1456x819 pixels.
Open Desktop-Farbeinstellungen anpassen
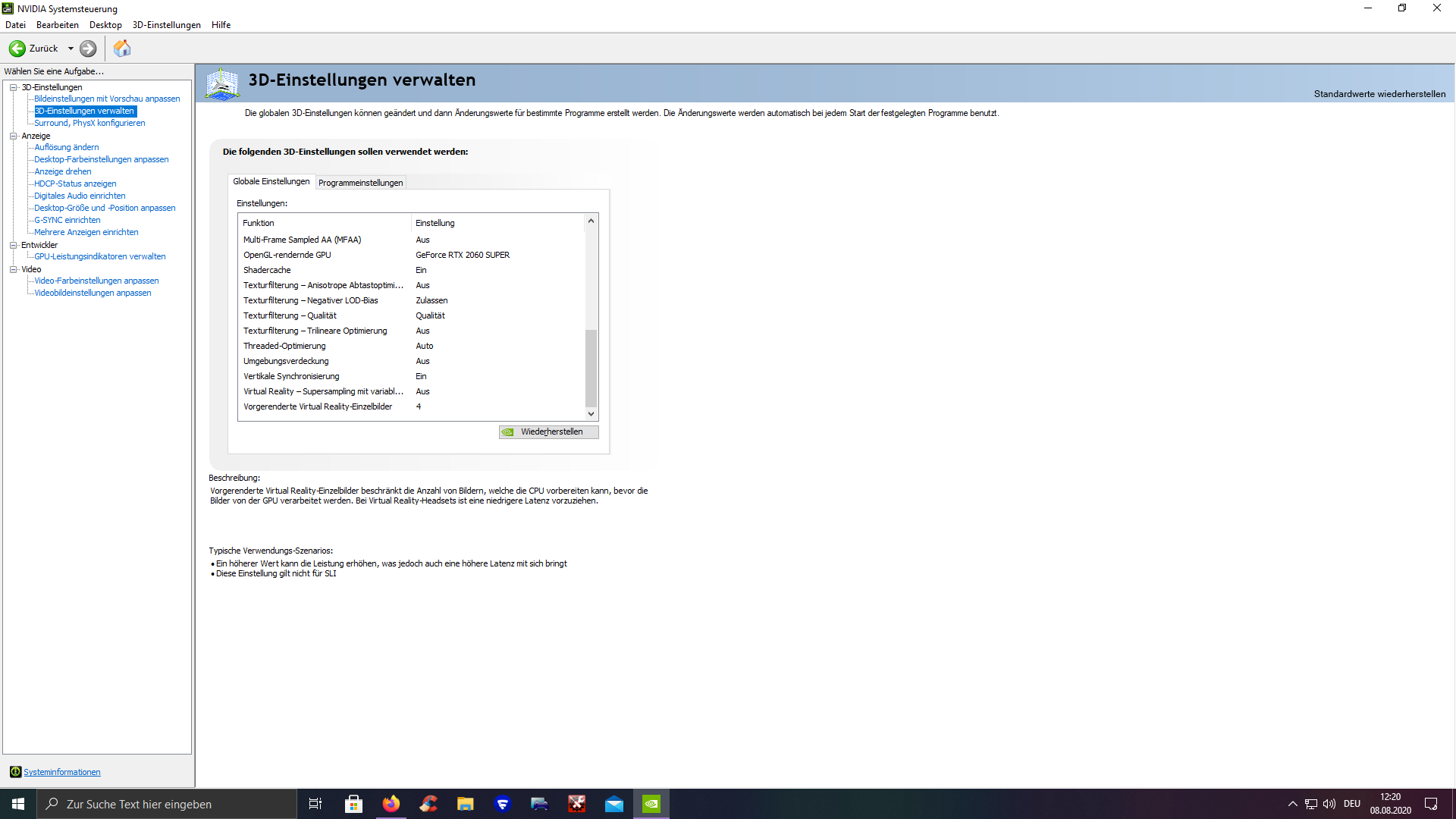point(102,159)
